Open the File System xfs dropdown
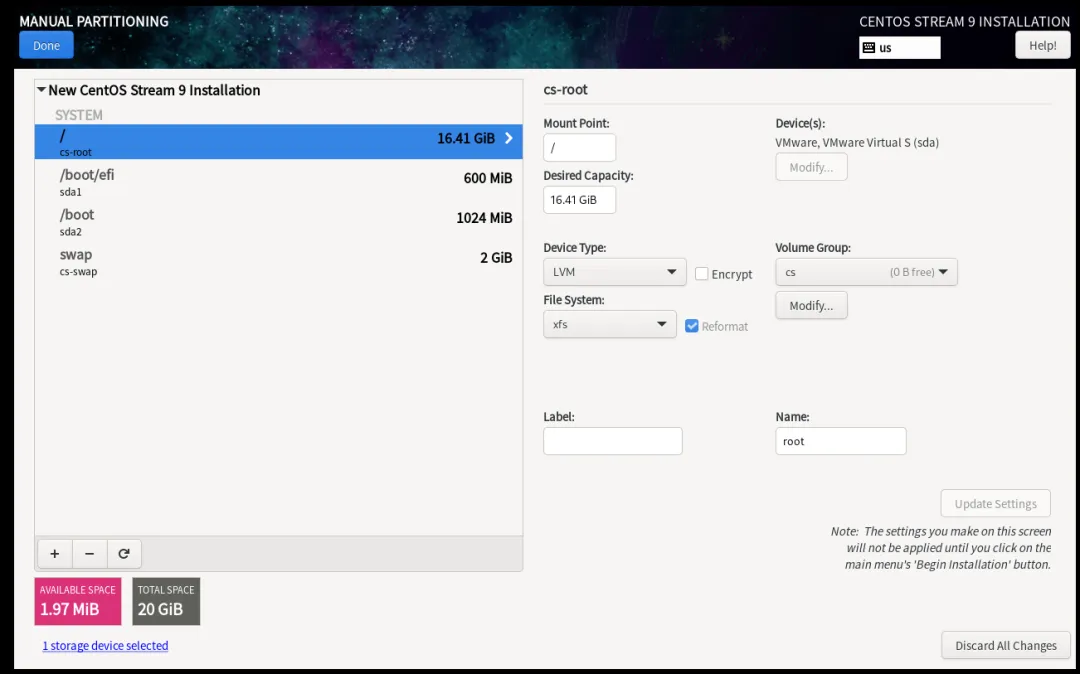 click(610, 324)
